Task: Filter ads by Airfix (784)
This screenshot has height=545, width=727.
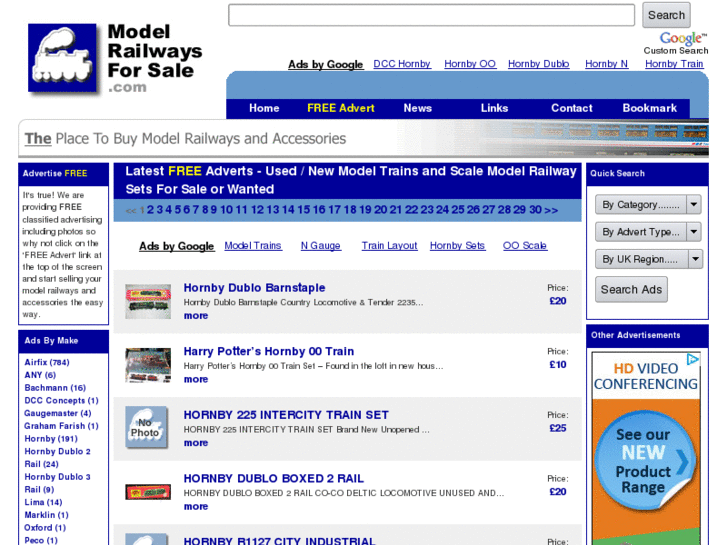Action: [x=47, y=362]
